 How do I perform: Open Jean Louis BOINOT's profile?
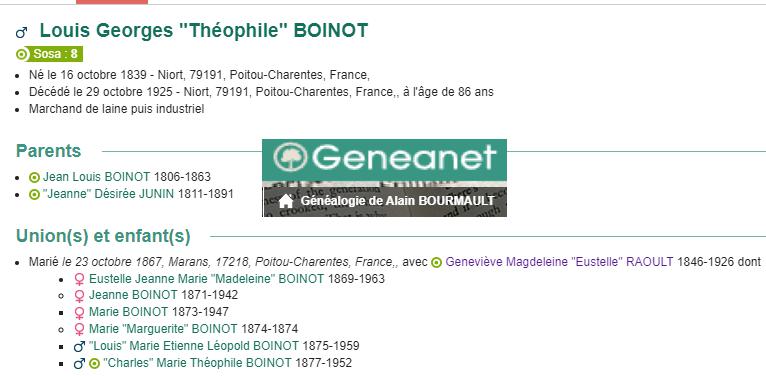[96, 177]
